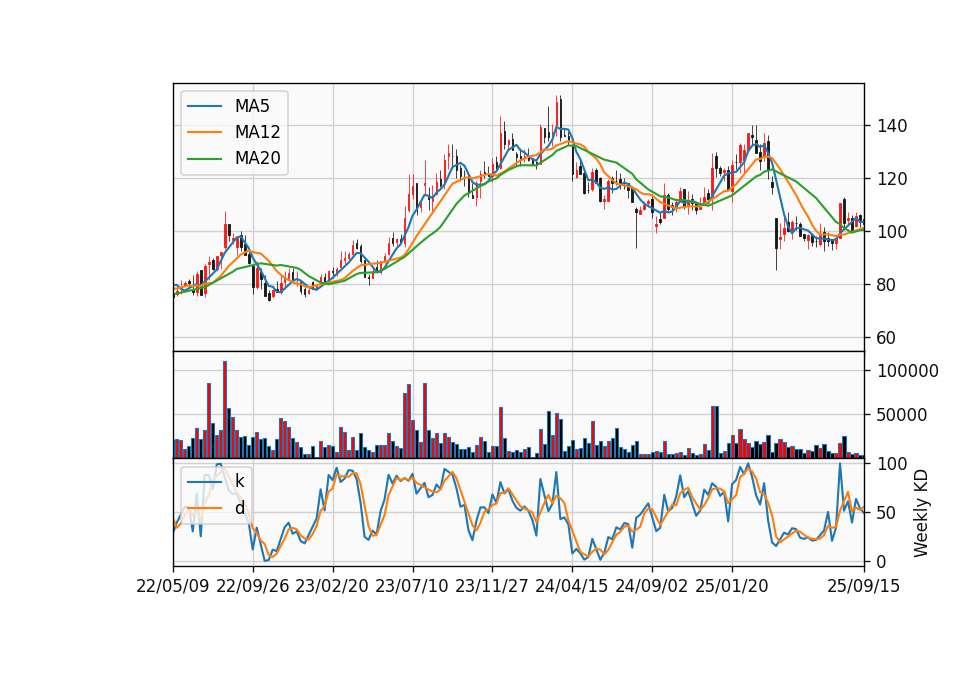The image size is (960, 690).
Task: Click the 0 tick on Weekly KD axis
Action: (882, 561)
